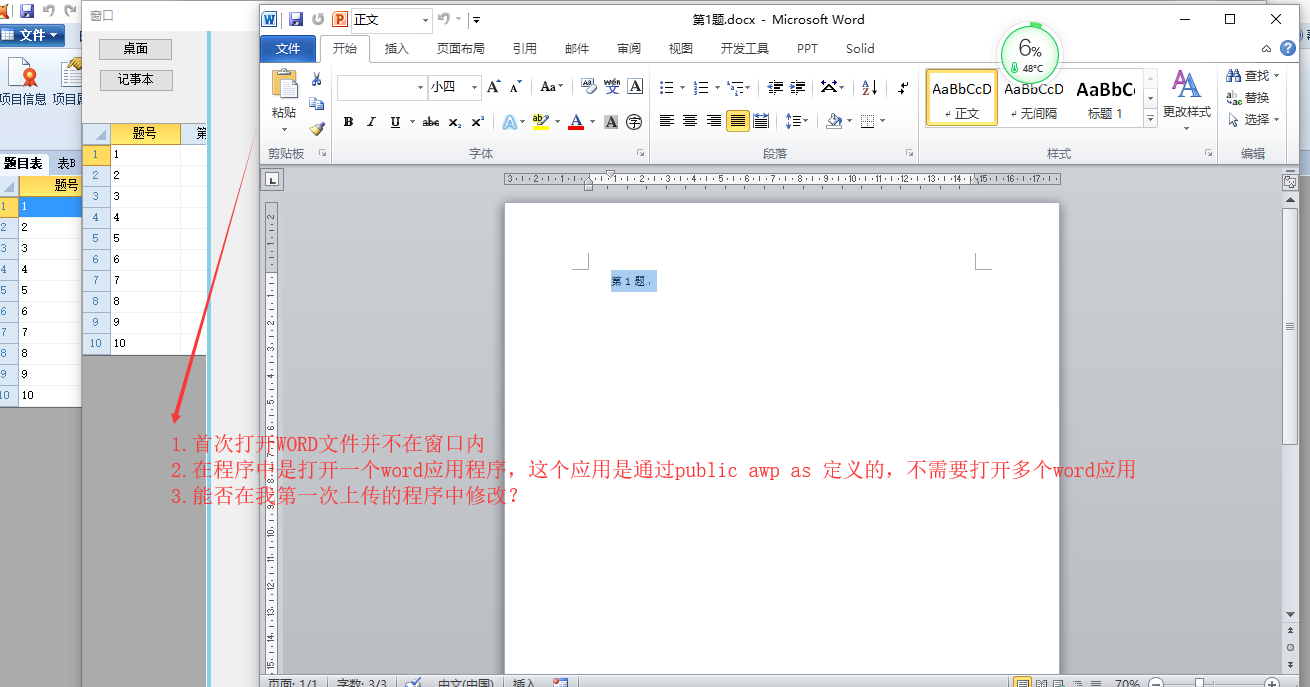
Task: Toggle justify paragraph alignment
Action: [737, 121]
